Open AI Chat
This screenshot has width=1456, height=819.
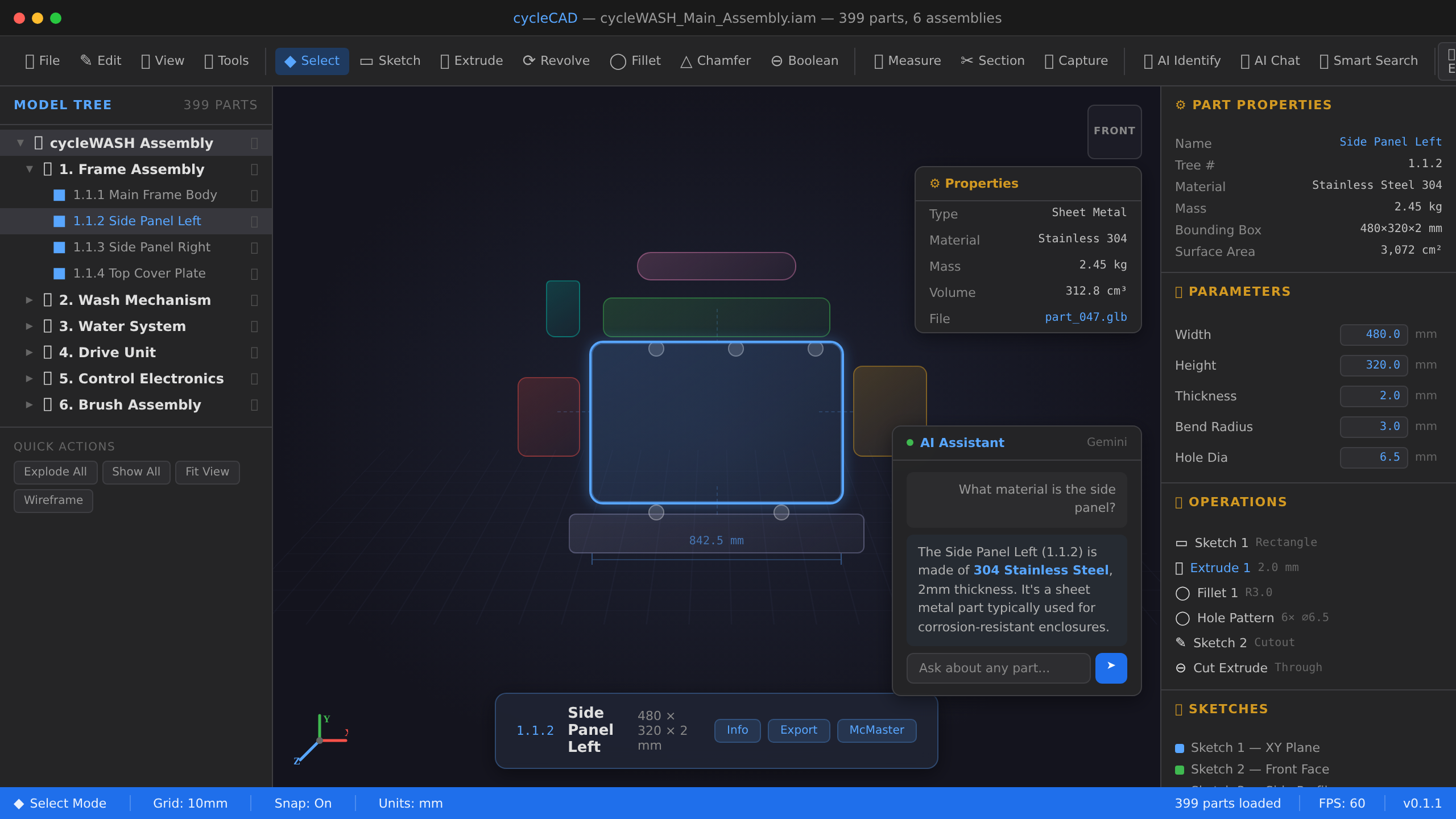(x=1270, y=61)
